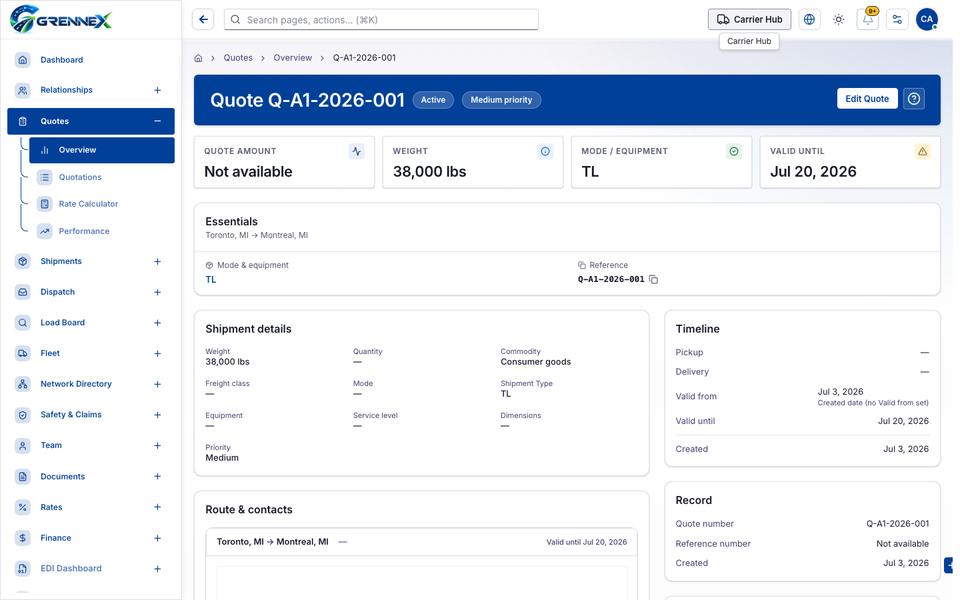
Task: Focus the search pages and actions field
Action: click(x=381, y=20)
